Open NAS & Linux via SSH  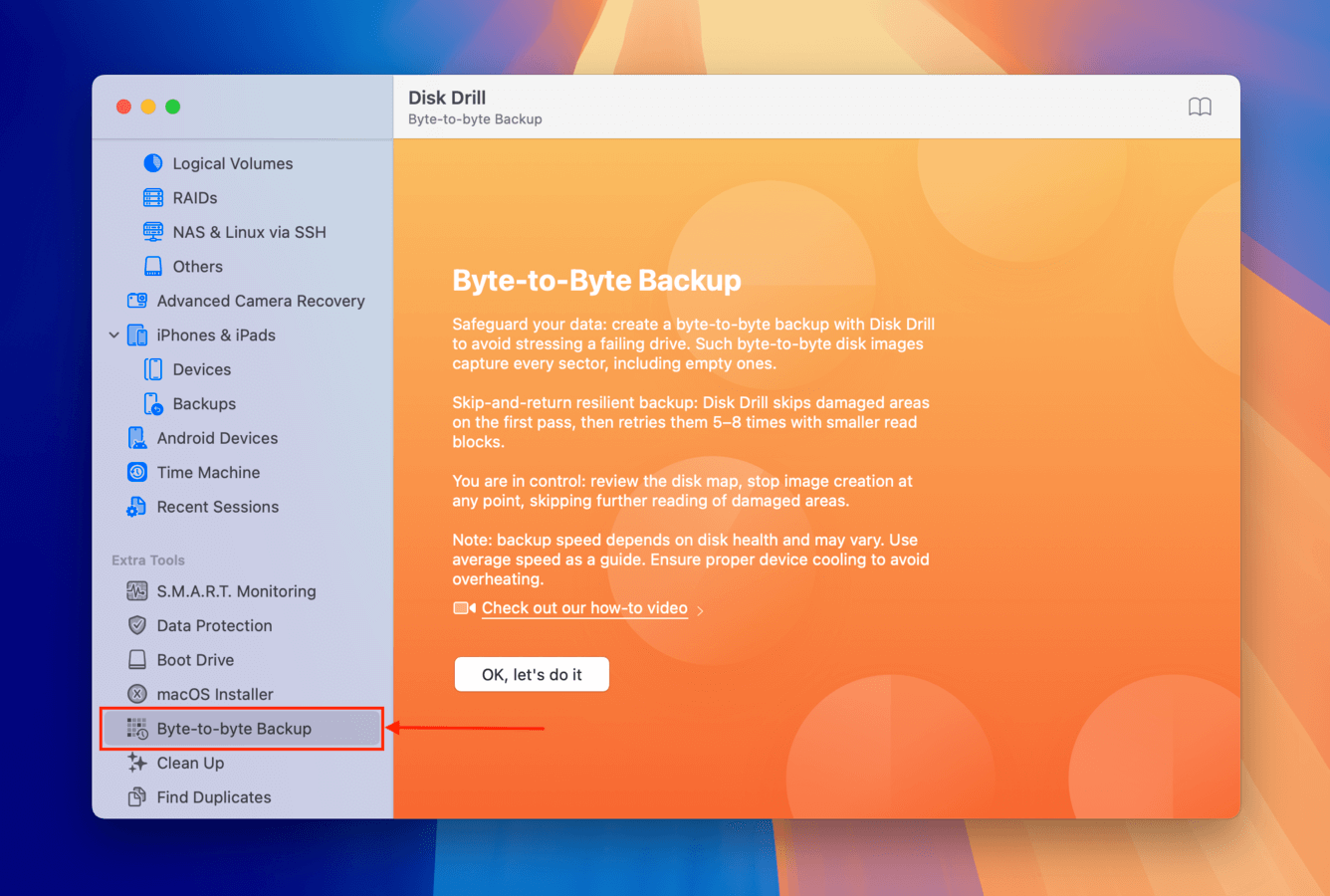pos(250,232)
